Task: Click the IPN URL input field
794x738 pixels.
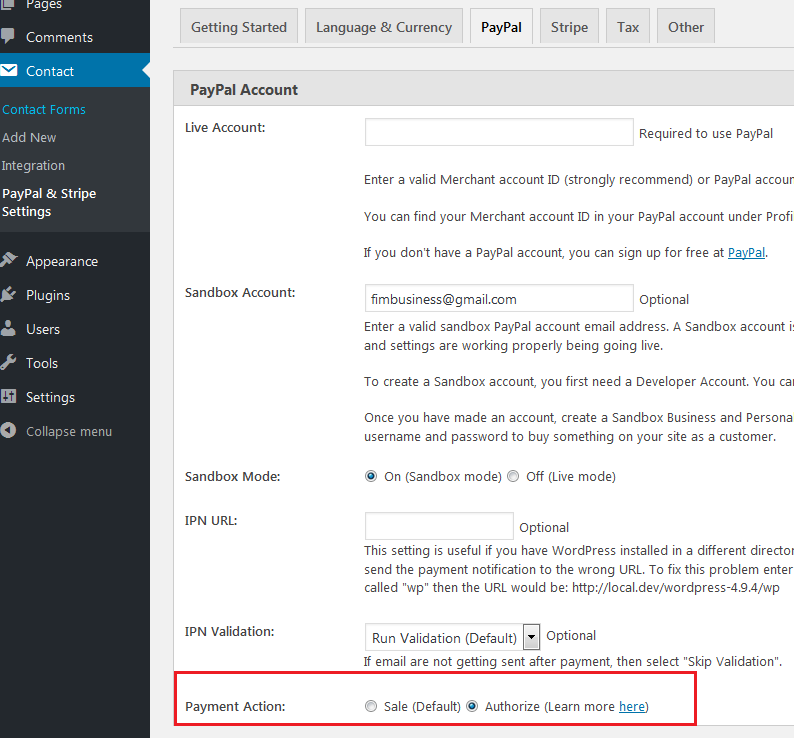Action: (x=439, y=526)
